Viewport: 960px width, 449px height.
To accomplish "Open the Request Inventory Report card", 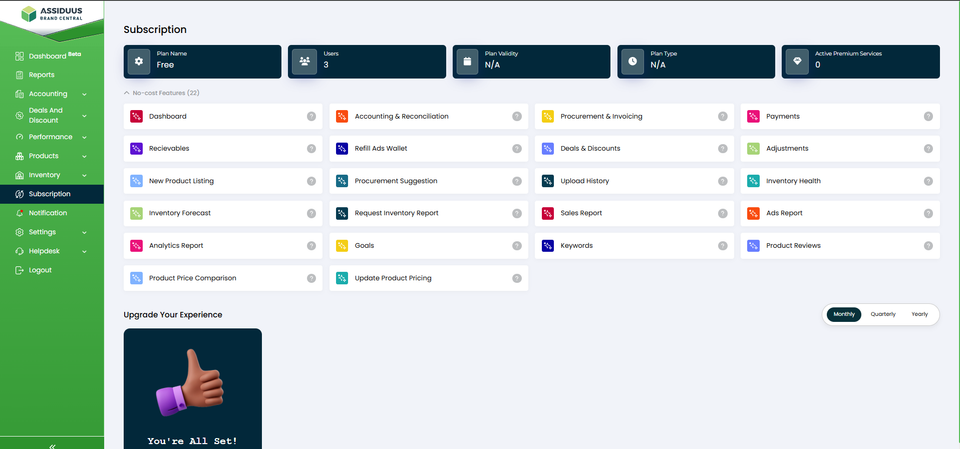I will pos(429,213).
